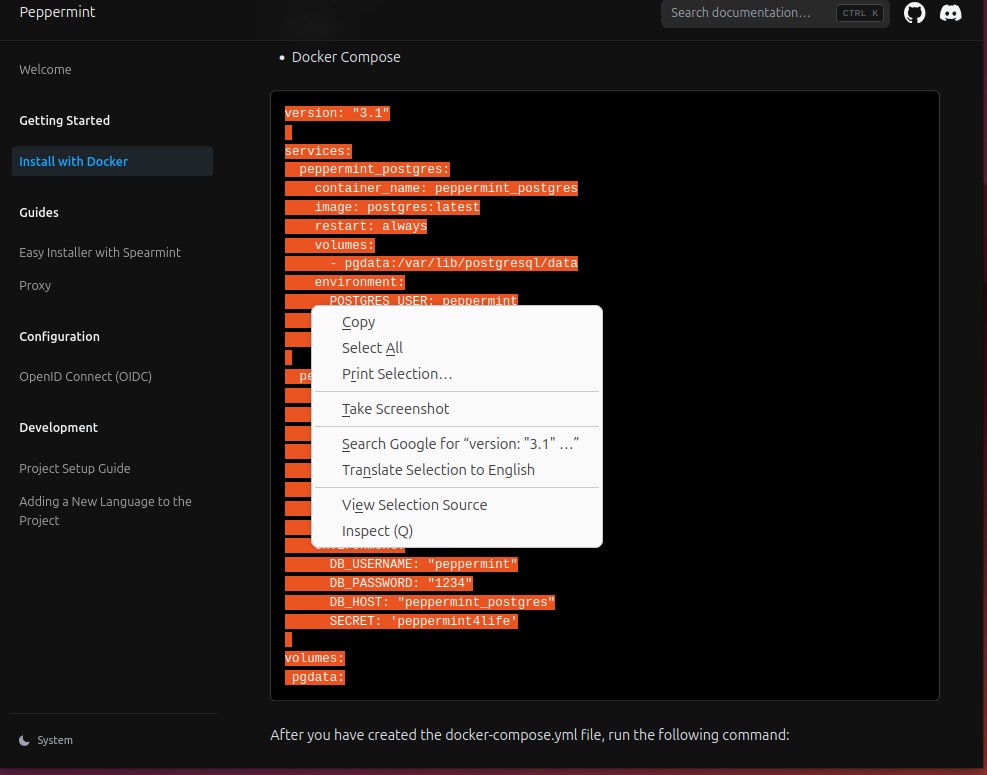Open Easy Installer with Spearmint guide

100,252
